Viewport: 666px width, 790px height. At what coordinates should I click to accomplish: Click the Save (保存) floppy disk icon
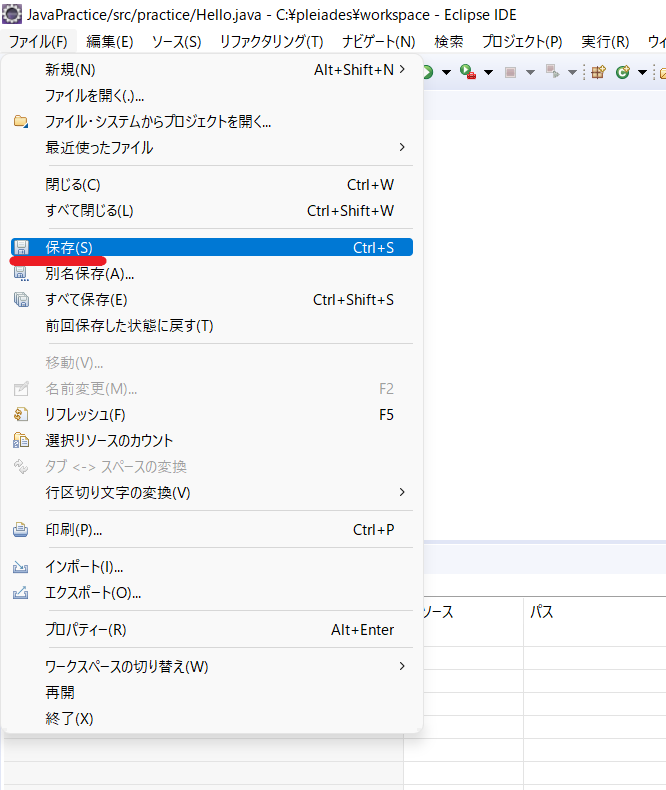pos(21,247)
